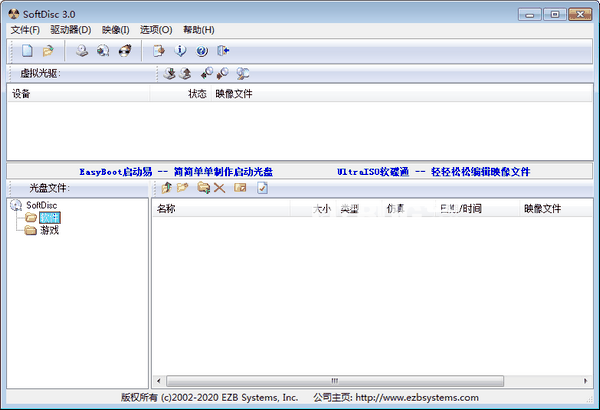
Task: Click the folder properties window icon
Action: [x=240, y=188]
